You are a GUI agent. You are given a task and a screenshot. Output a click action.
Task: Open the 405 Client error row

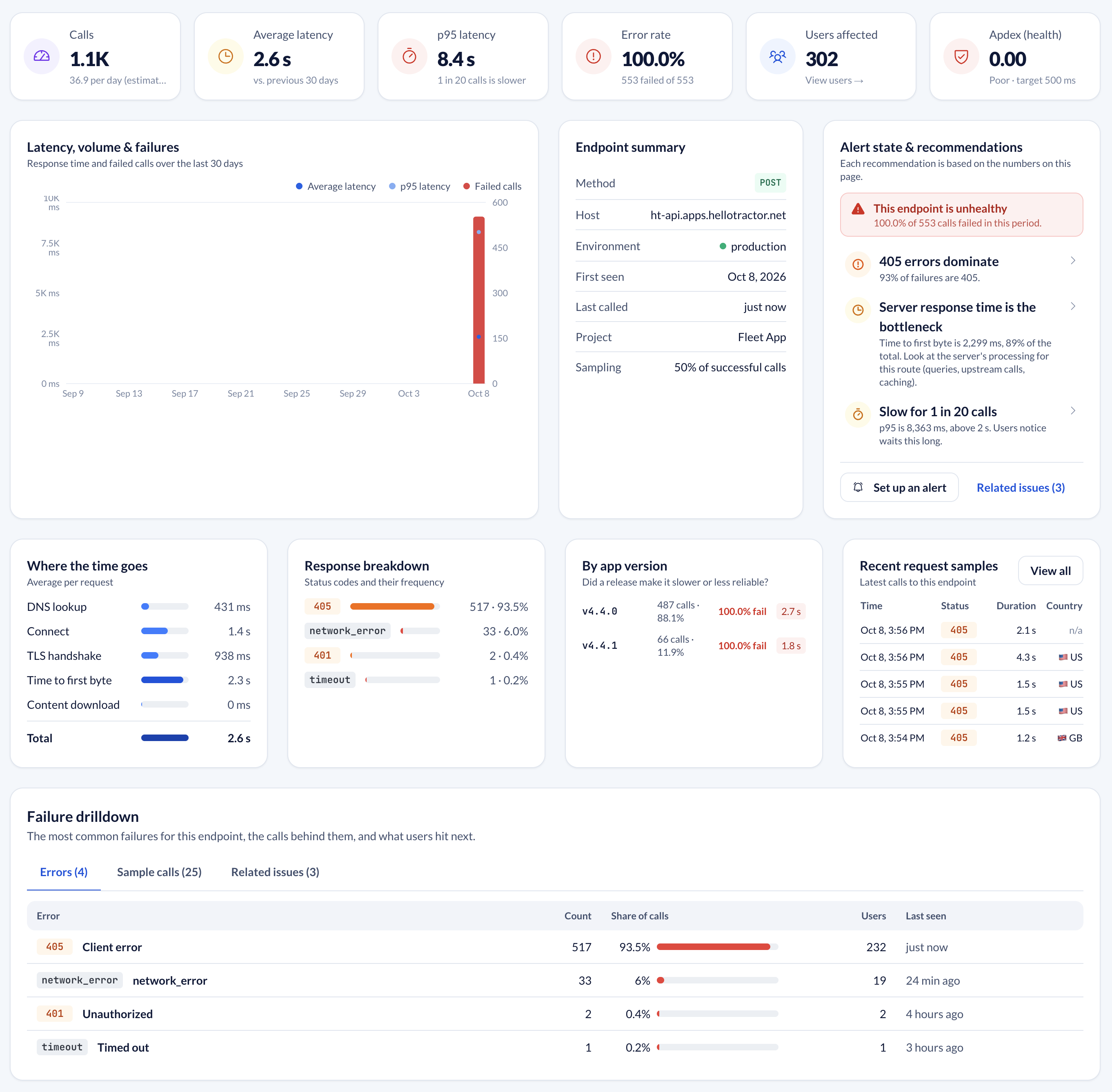[555, 947]
